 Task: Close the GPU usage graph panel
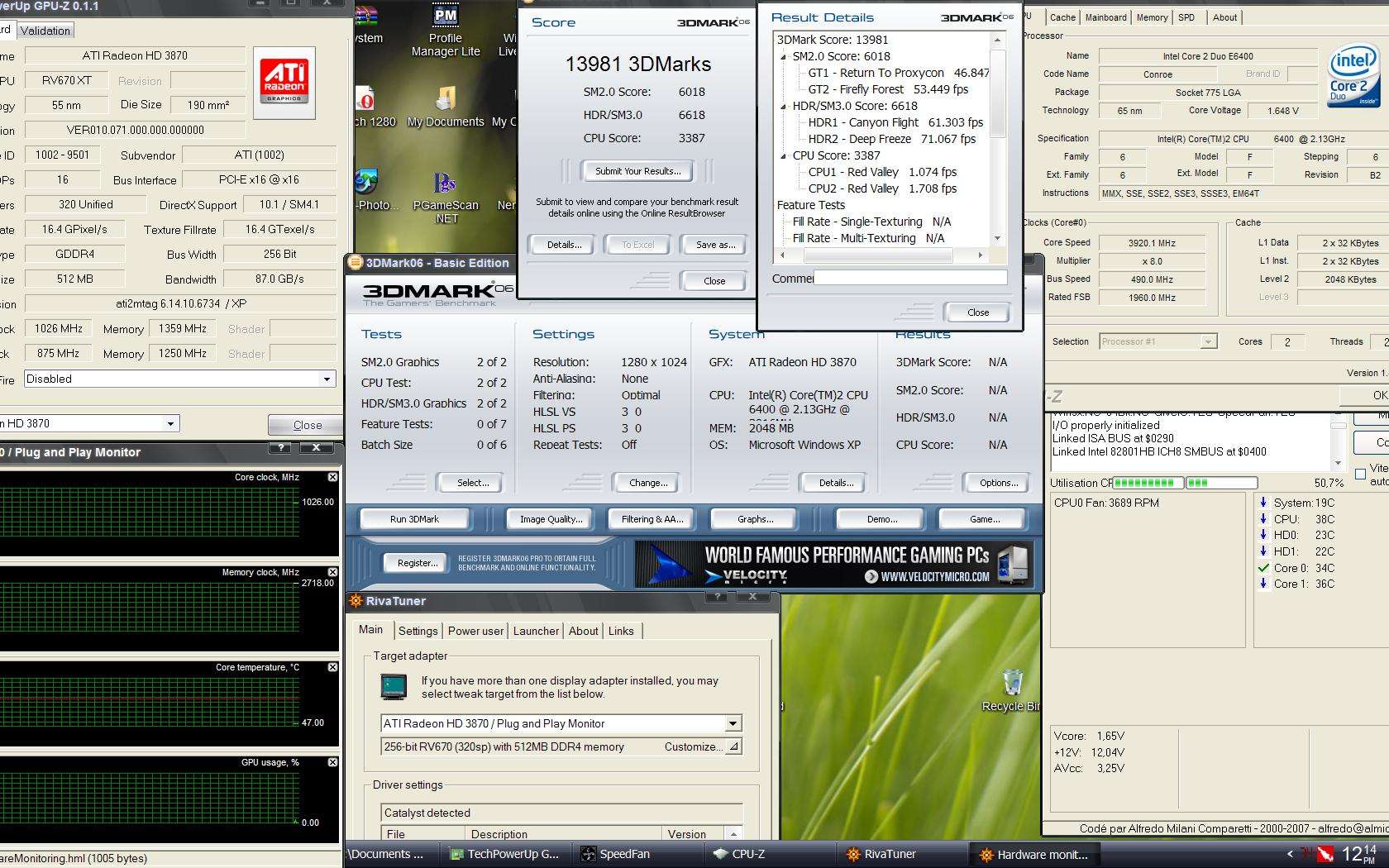[332, 762]
